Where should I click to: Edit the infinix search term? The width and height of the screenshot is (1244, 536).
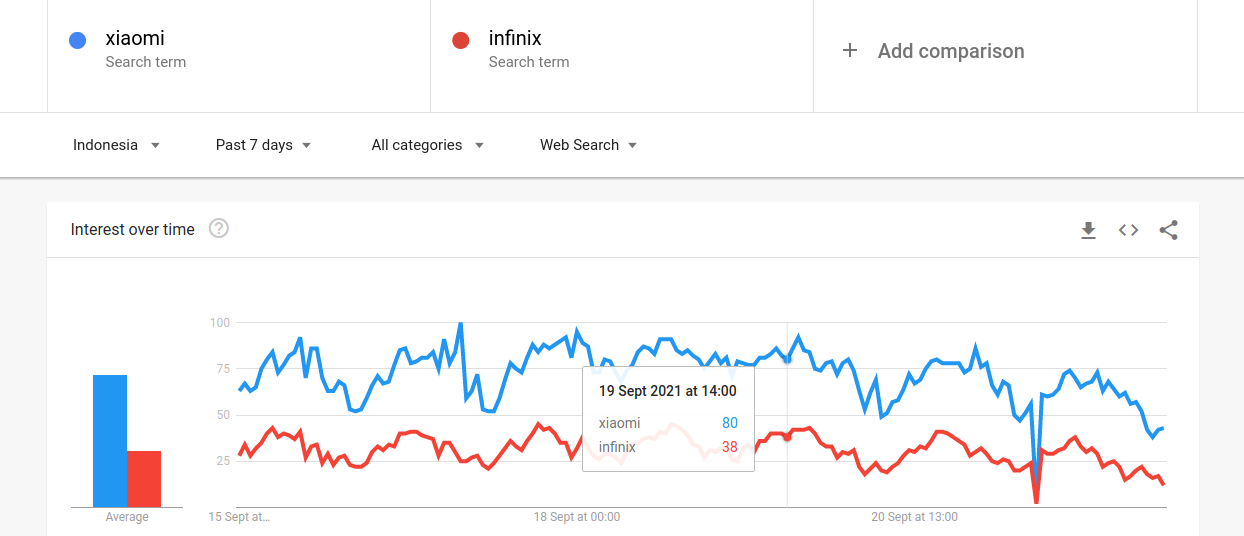click(x=622, y=50)
